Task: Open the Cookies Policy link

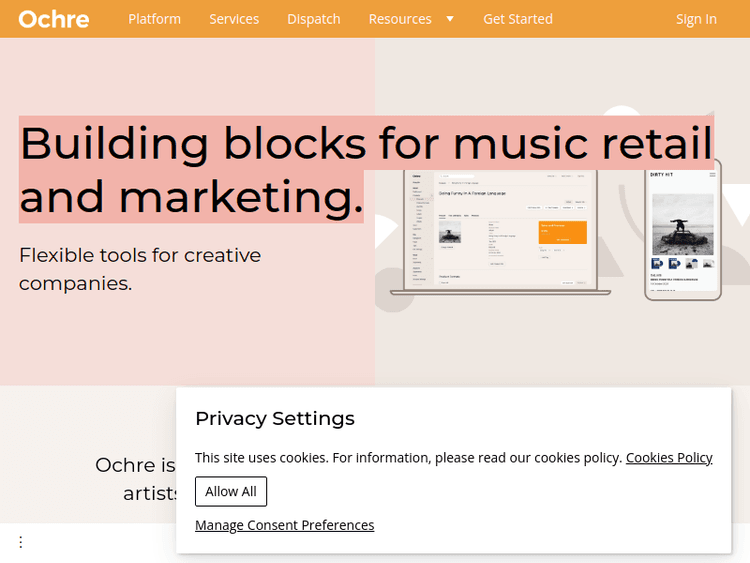Action: tap(669, 458)
